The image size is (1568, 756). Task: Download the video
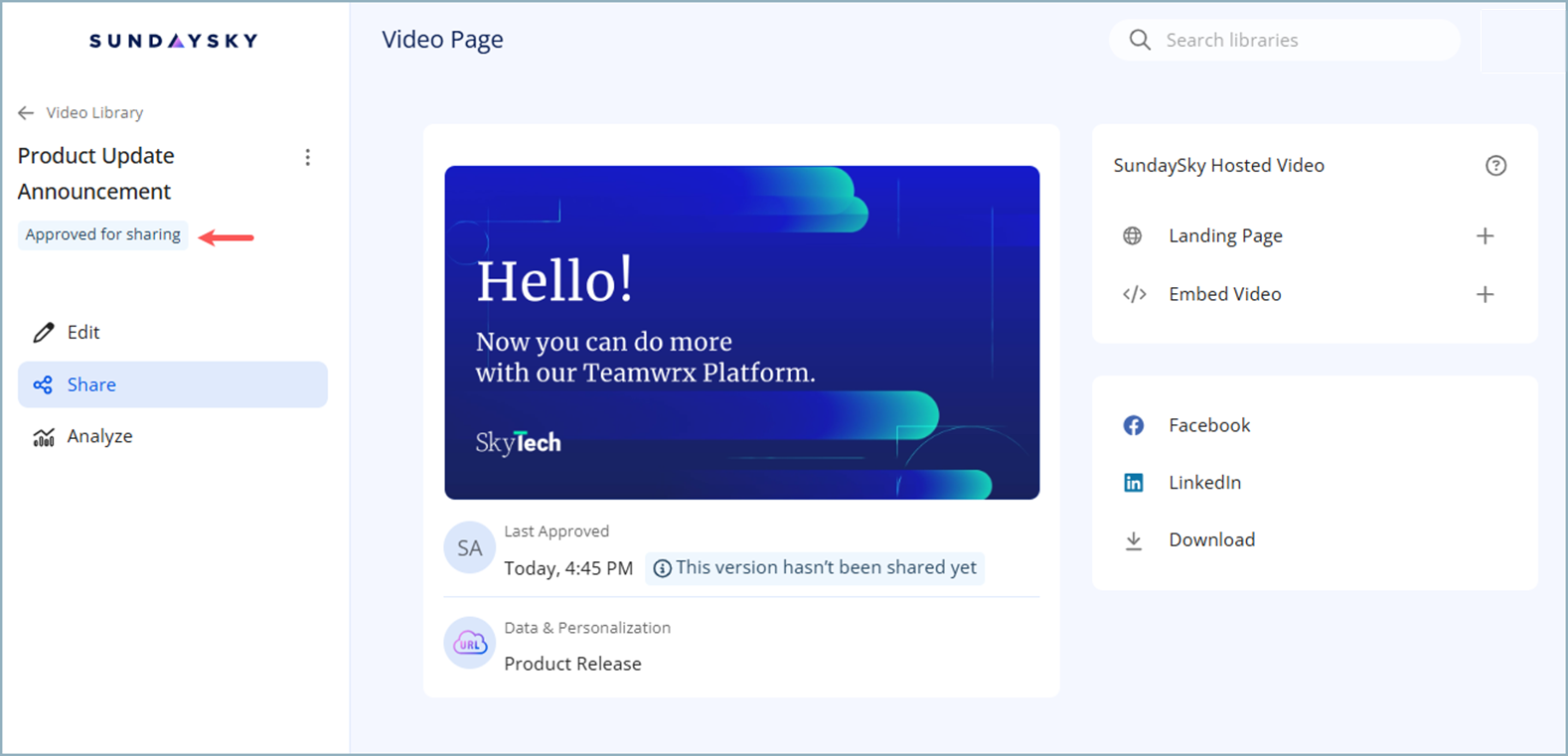(x=1210, y=539)
